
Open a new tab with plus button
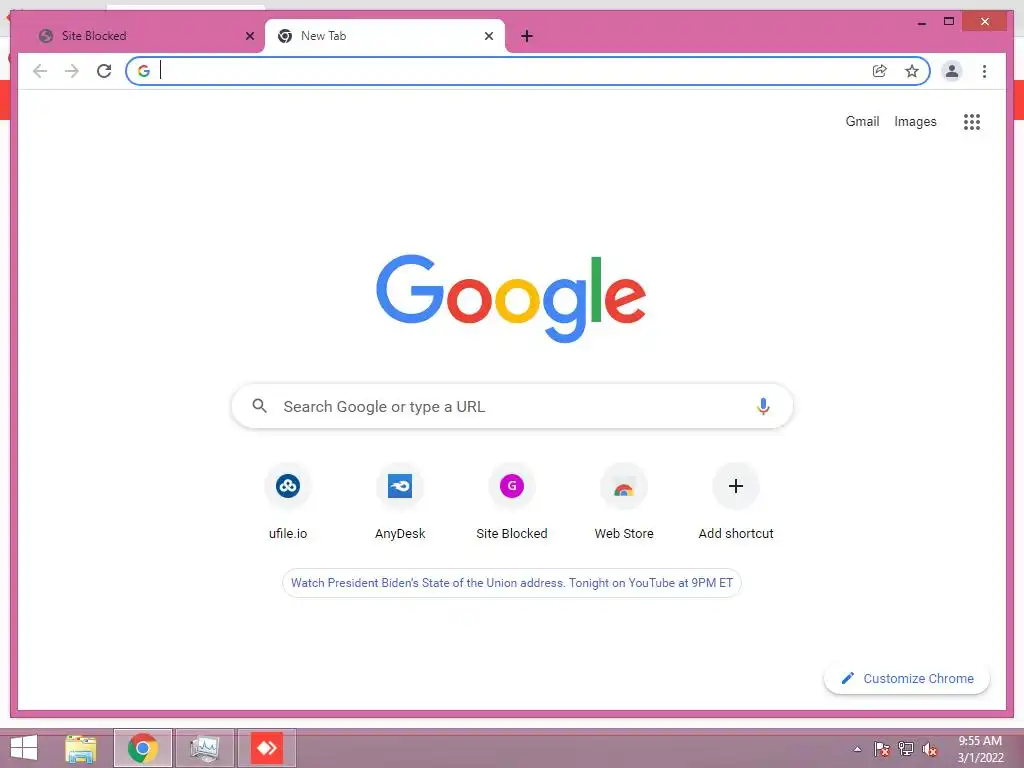527,36
